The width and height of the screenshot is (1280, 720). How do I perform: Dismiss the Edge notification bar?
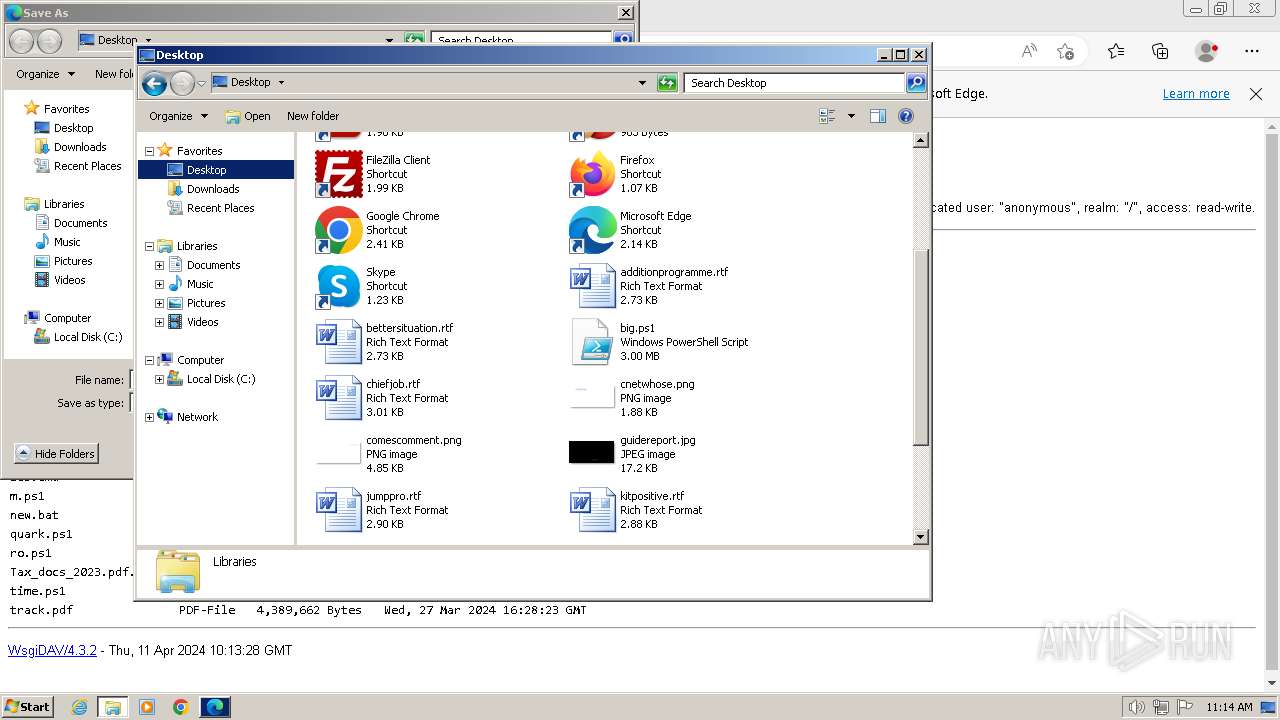pyautogui.click(x=1256, y=94)
